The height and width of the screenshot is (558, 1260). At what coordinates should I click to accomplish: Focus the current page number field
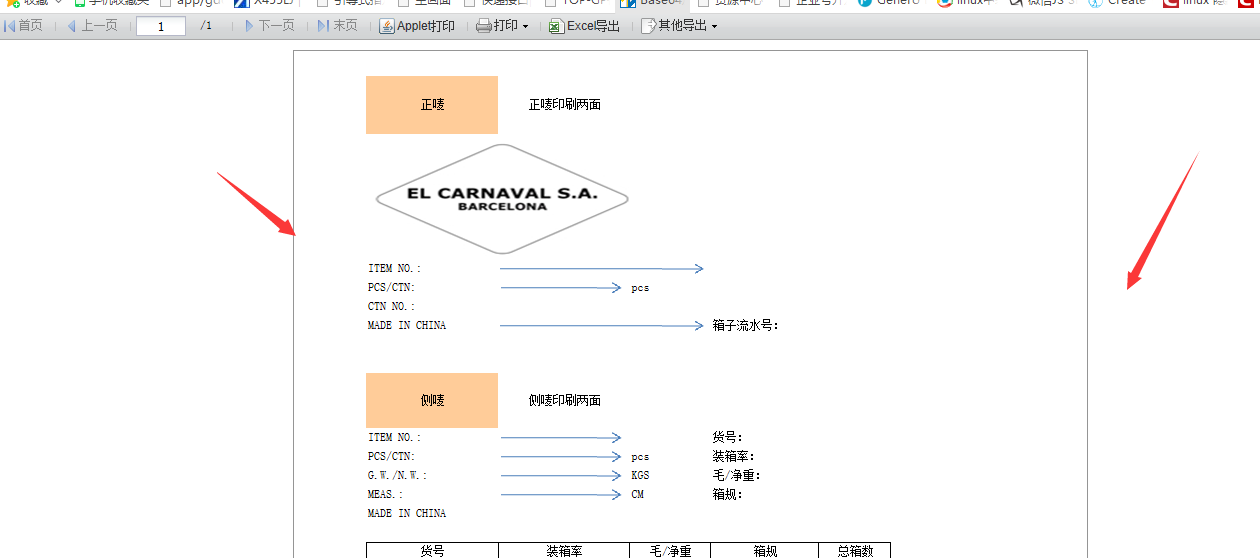(160, 26)
